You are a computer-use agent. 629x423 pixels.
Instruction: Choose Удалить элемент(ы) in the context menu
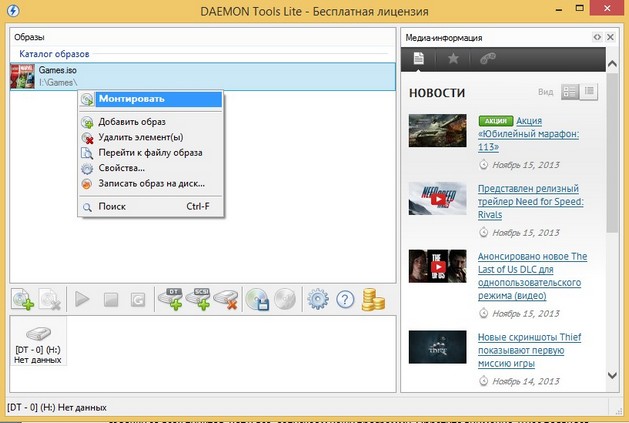click(151, 137)
